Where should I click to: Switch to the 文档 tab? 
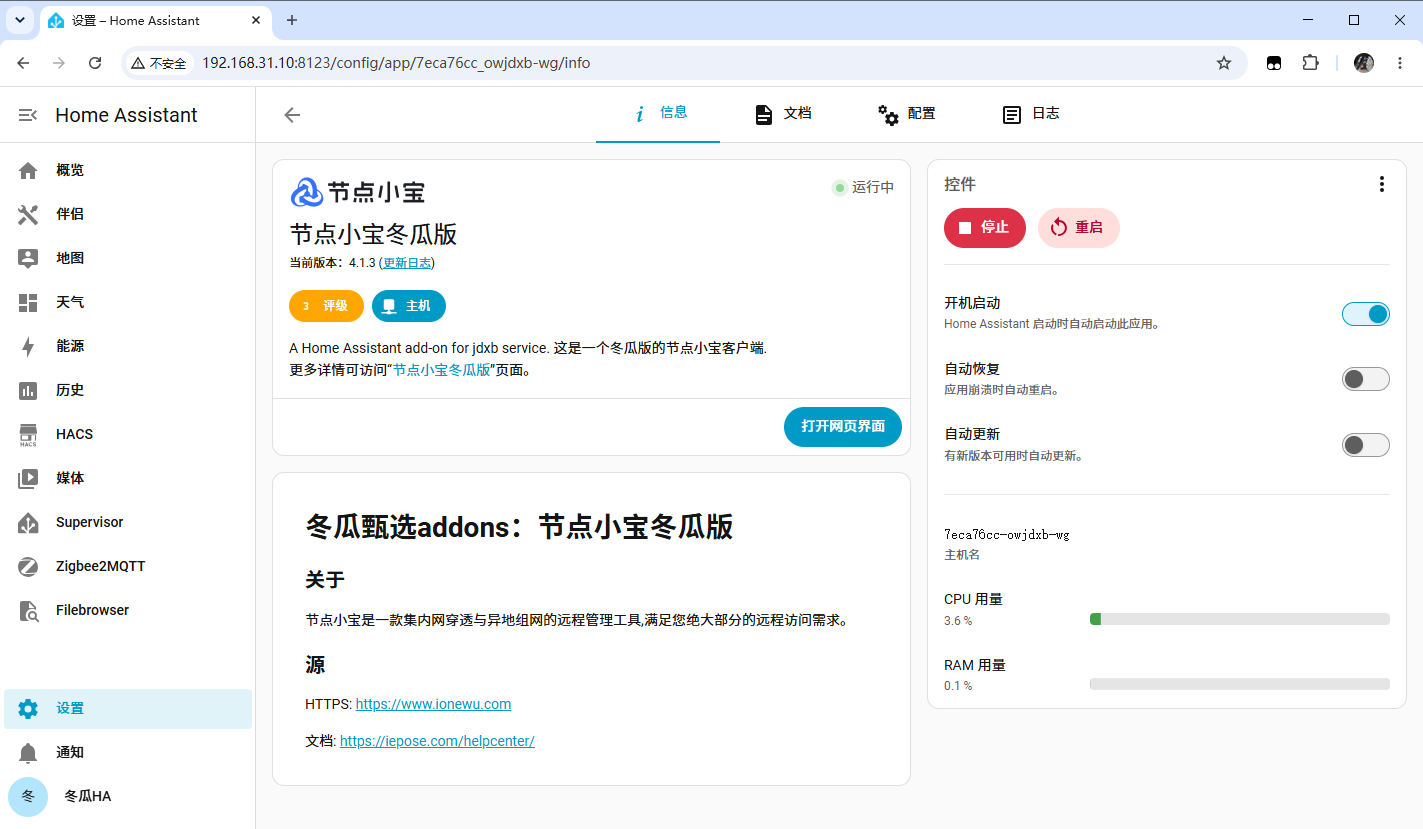click(x=782, y=114)
